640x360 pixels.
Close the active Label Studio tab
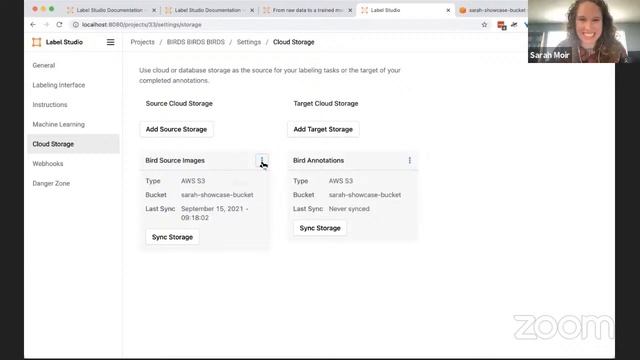pos(448,10)
